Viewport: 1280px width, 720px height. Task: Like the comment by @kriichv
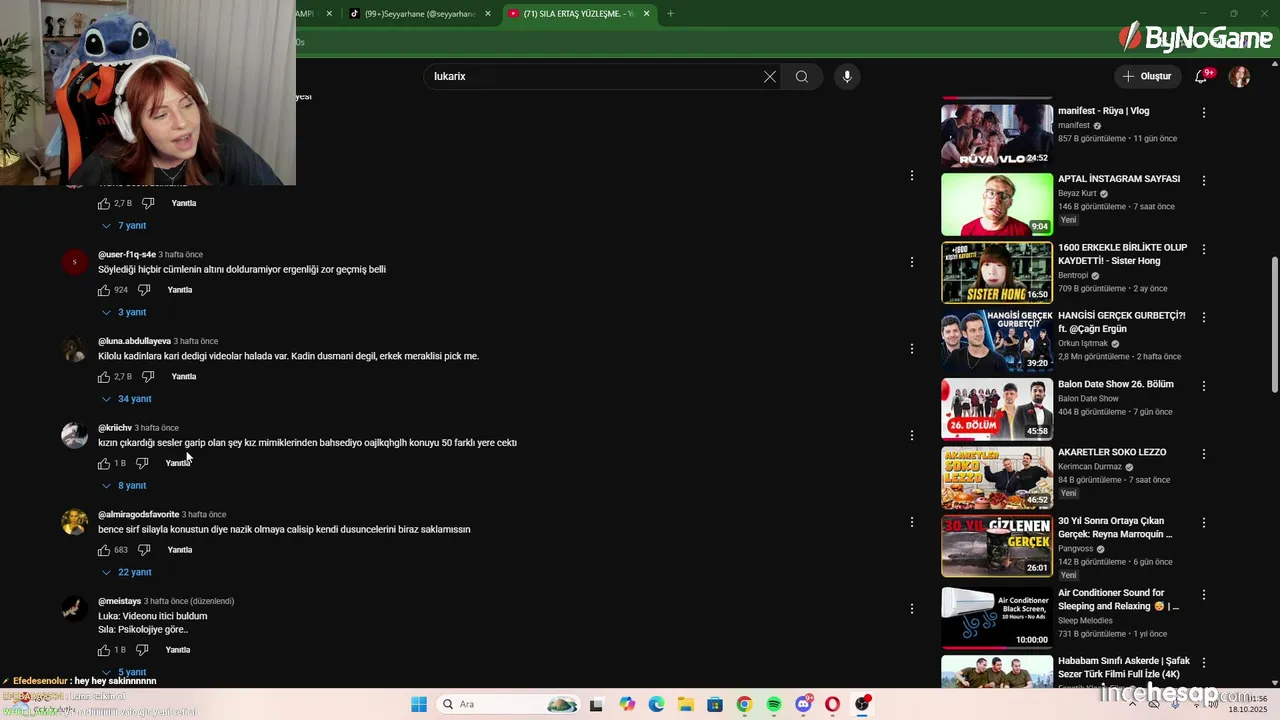[x=104, y=463]
